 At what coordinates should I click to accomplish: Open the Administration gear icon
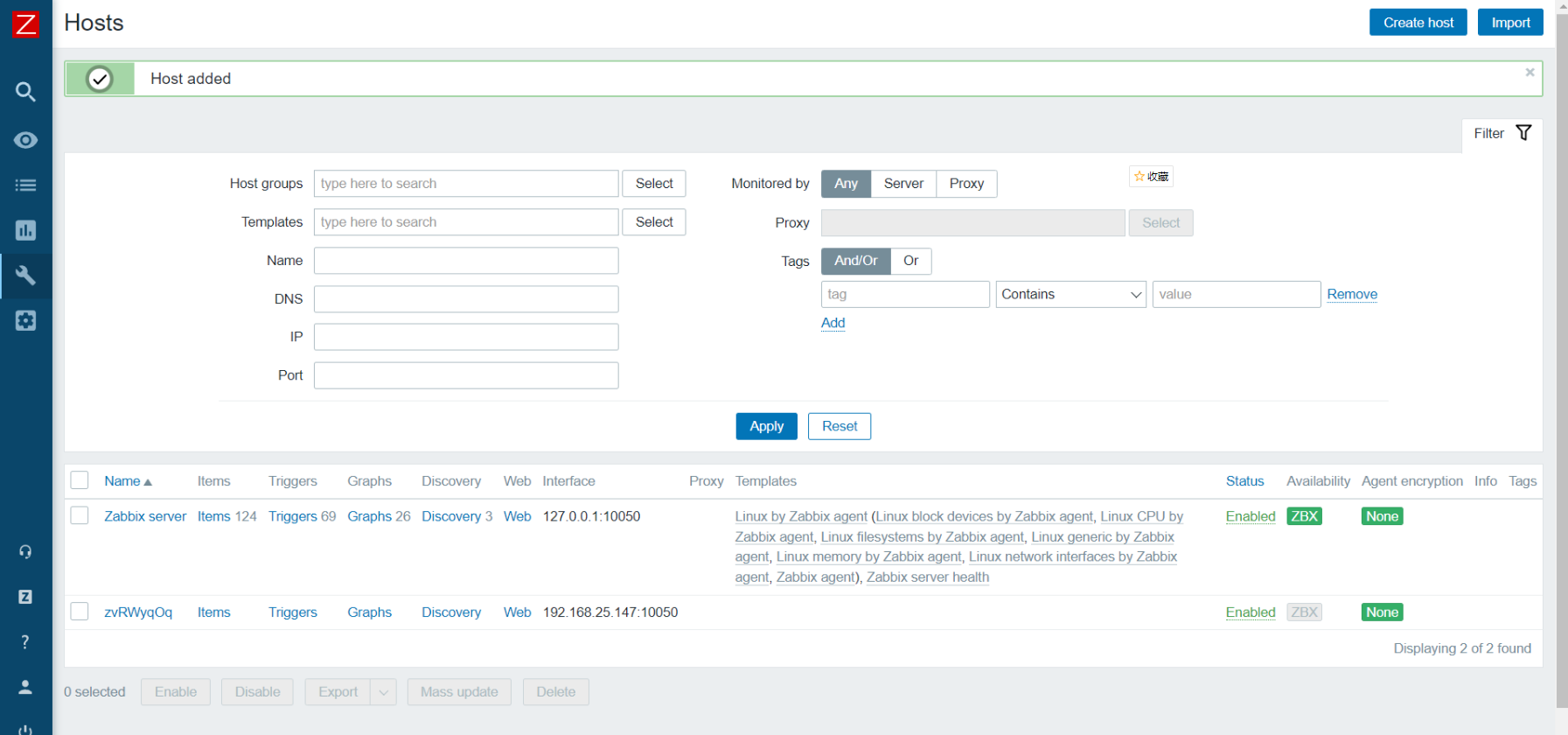[x=25, y=321]
